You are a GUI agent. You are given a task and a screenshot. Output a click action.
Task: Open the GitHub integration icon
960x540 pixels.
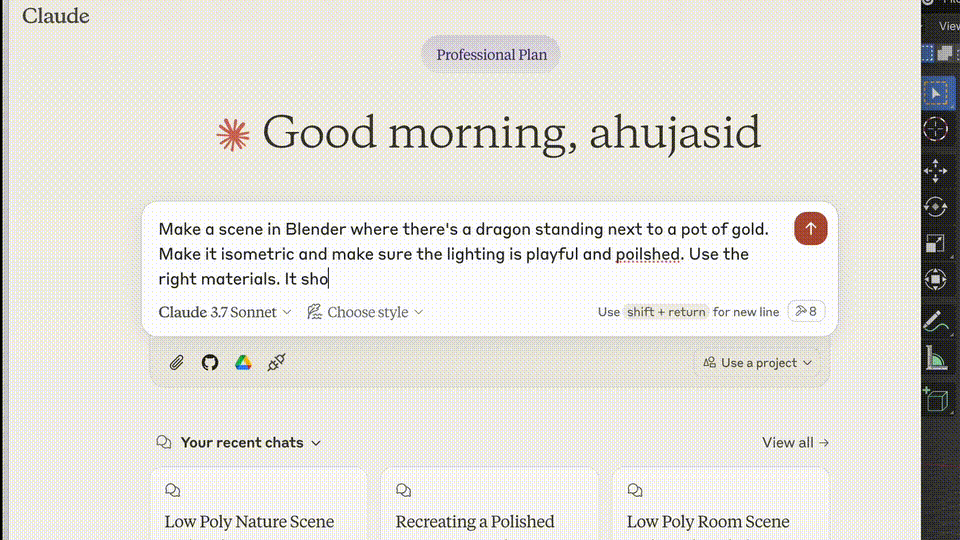point(210,363)
